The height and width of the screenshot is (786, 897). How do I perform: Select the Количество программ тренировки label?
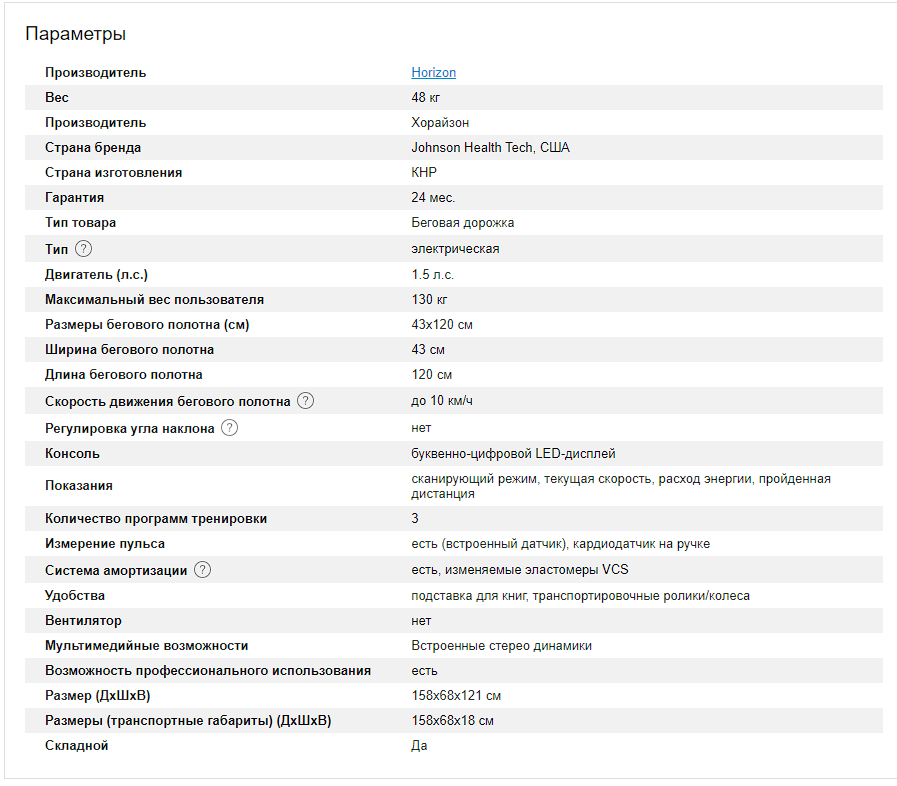[x=156, y=519]
